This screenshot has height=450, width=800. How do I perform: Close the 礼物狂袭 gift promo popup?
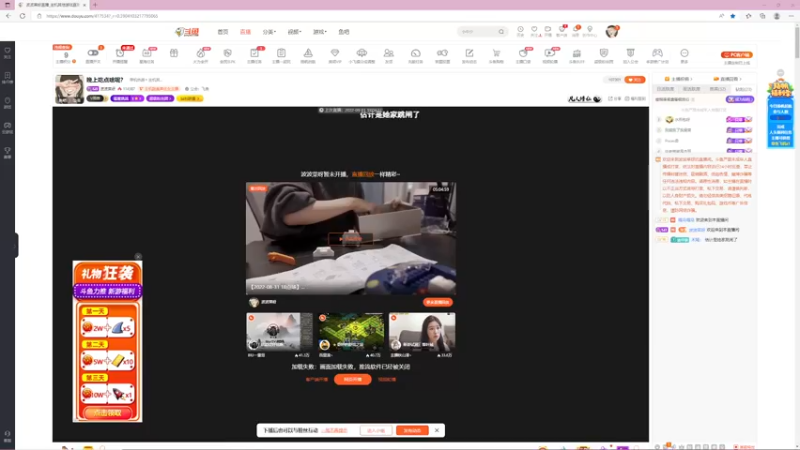[138, 257]
